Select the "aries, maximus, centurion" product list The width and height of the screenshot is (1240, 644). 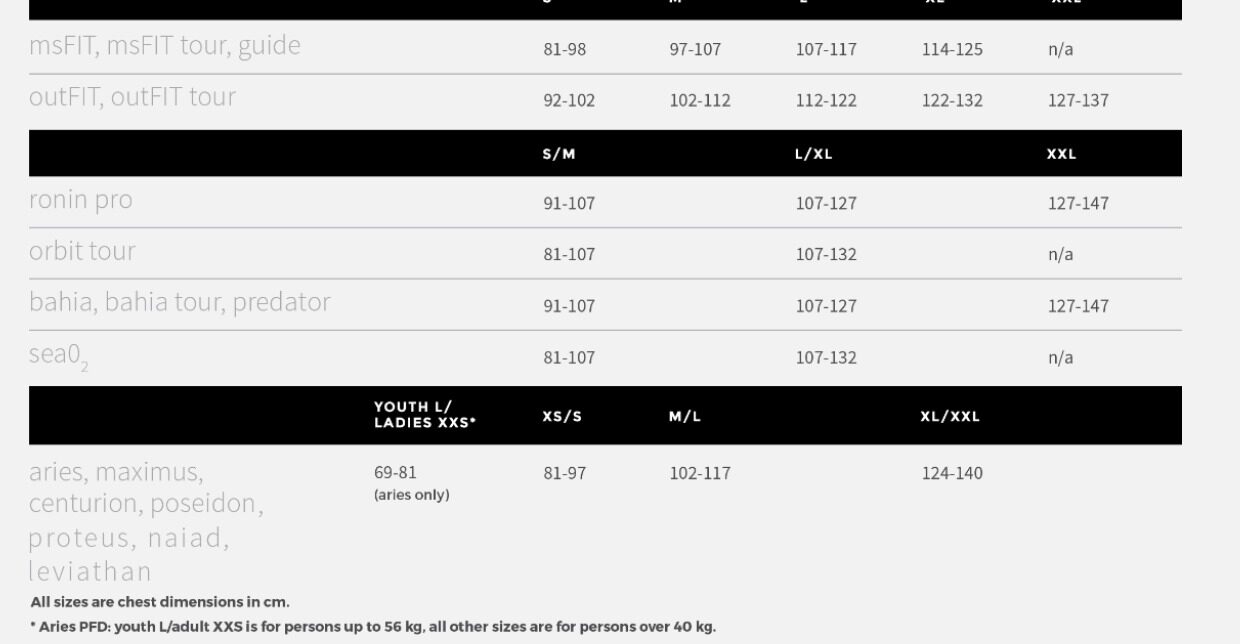(146, 520)
